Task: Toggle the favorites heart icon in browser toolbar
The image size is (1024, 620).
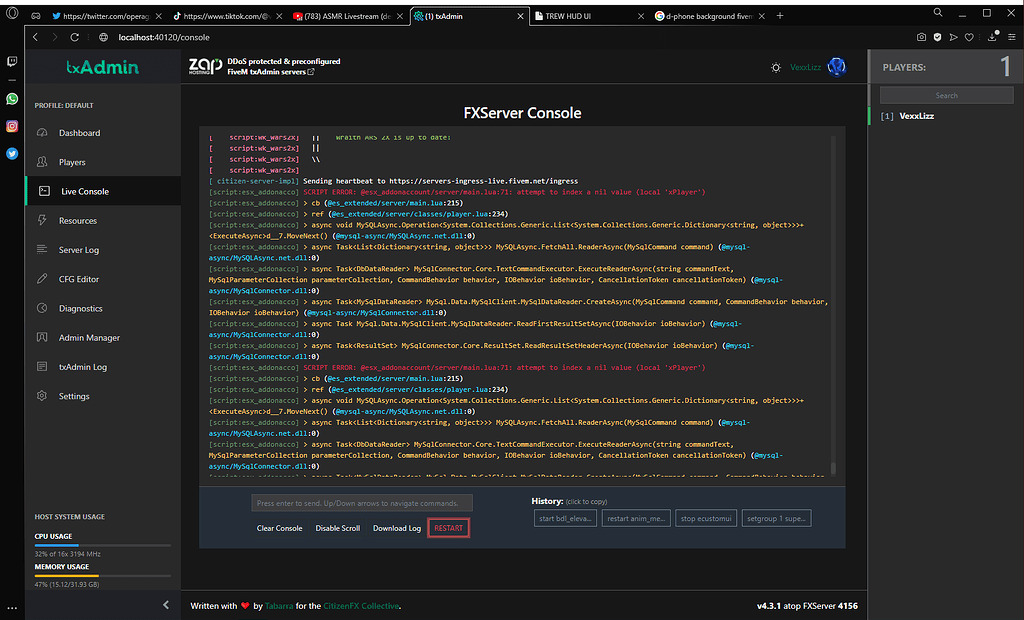Action: tap(970, 36)
